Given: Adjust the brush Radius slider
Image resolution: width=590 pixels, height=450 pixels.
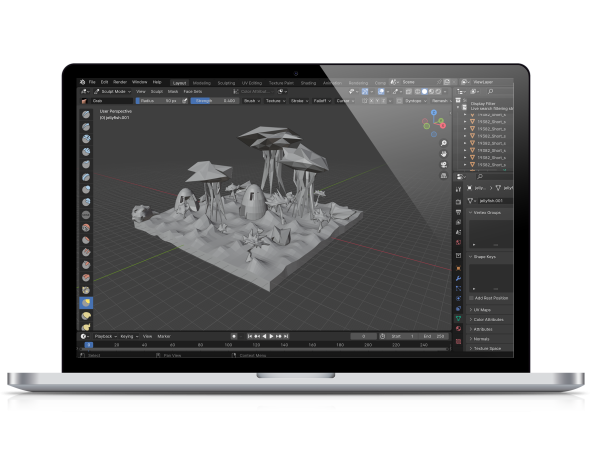Looking at the screenshot, I should click(158, 101).
